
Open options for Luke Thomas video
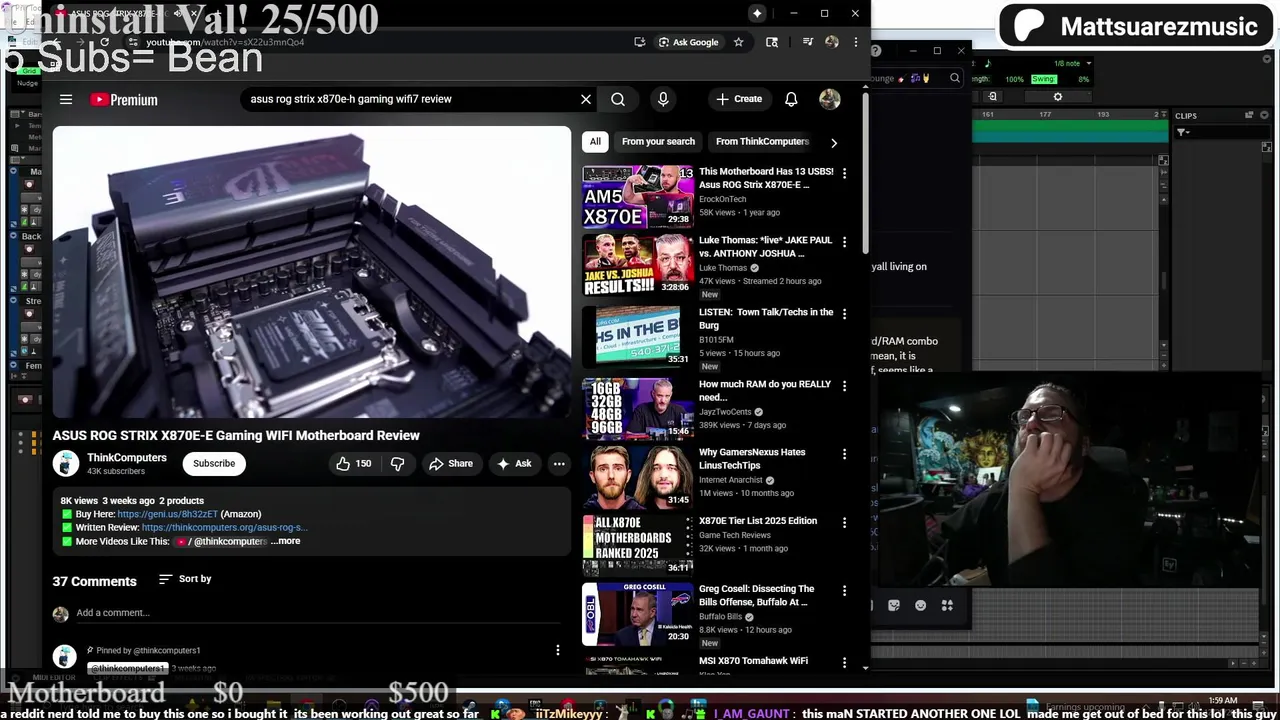pos(844,242)
